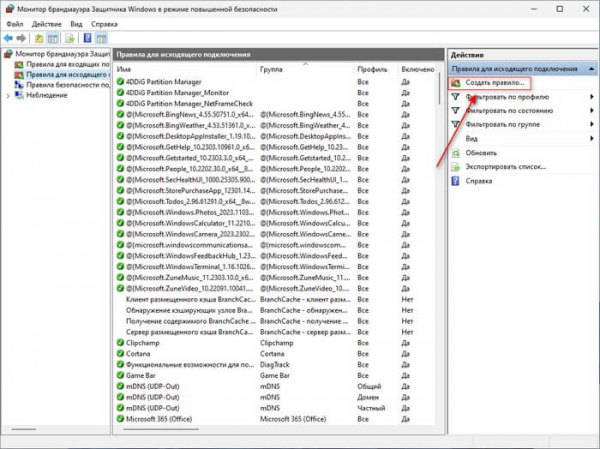Screen dimensions: 600x449
Task: Click Экспортировать список... action
Action: (x=505, y=167)
